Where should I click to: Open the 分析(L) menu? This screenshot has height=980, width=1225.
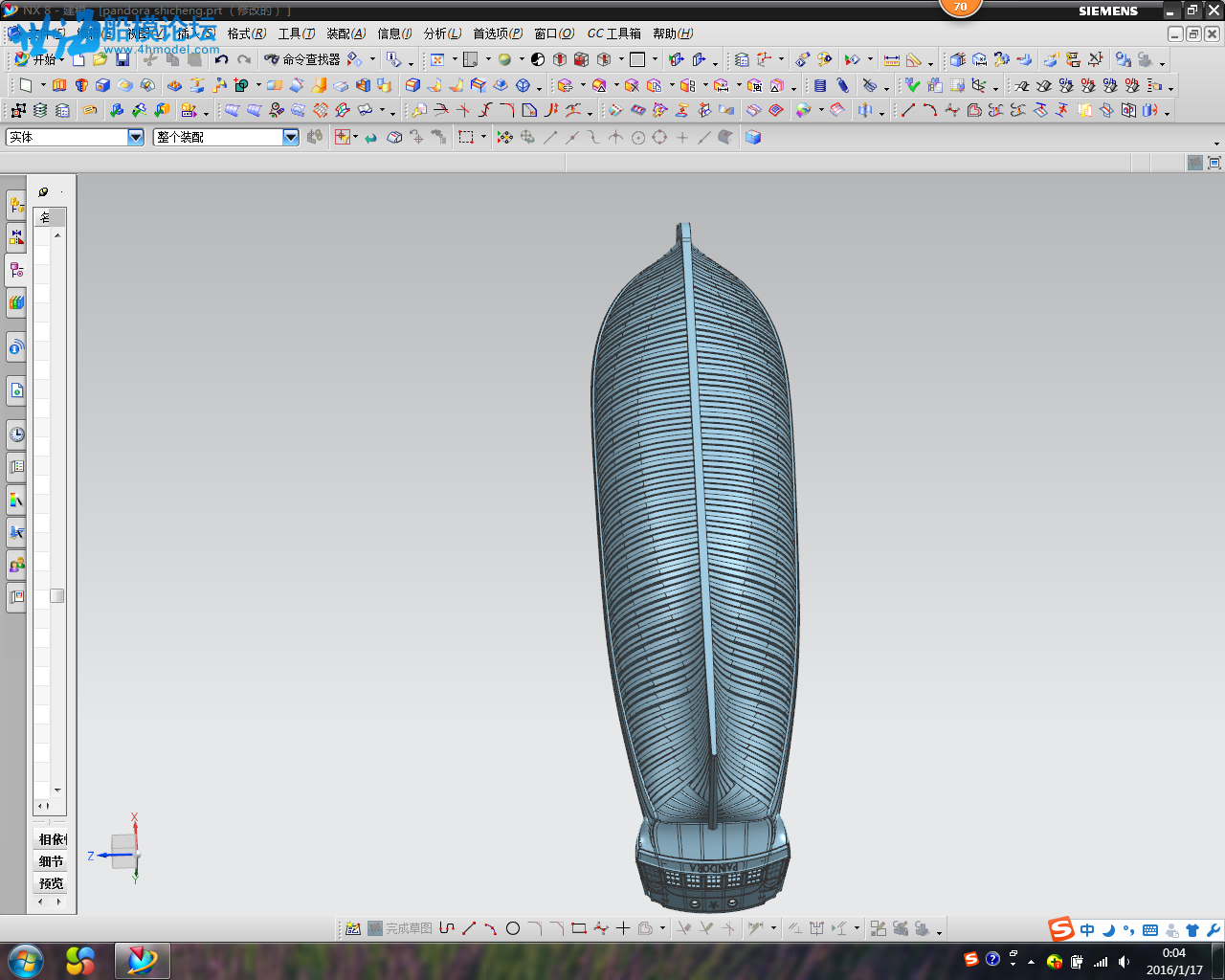pyautogui.click(x=442, y=33)
